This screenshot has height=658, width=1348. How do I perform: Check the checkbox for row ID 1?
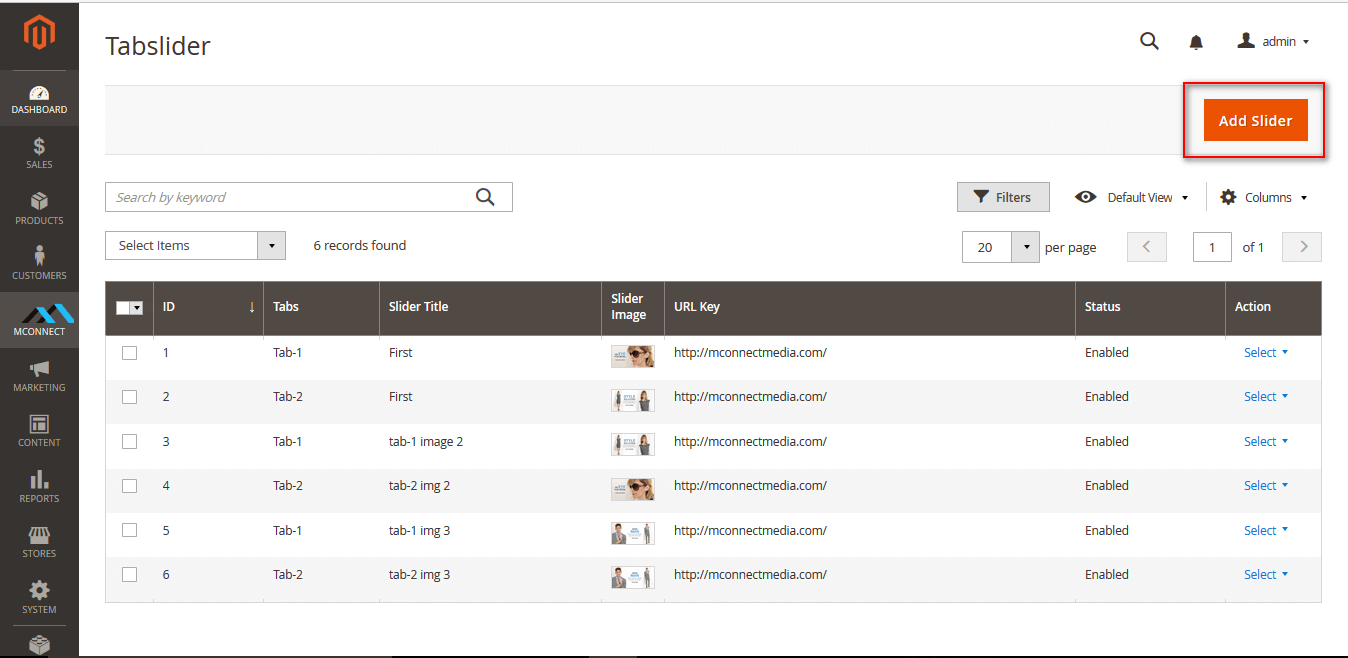129,353
